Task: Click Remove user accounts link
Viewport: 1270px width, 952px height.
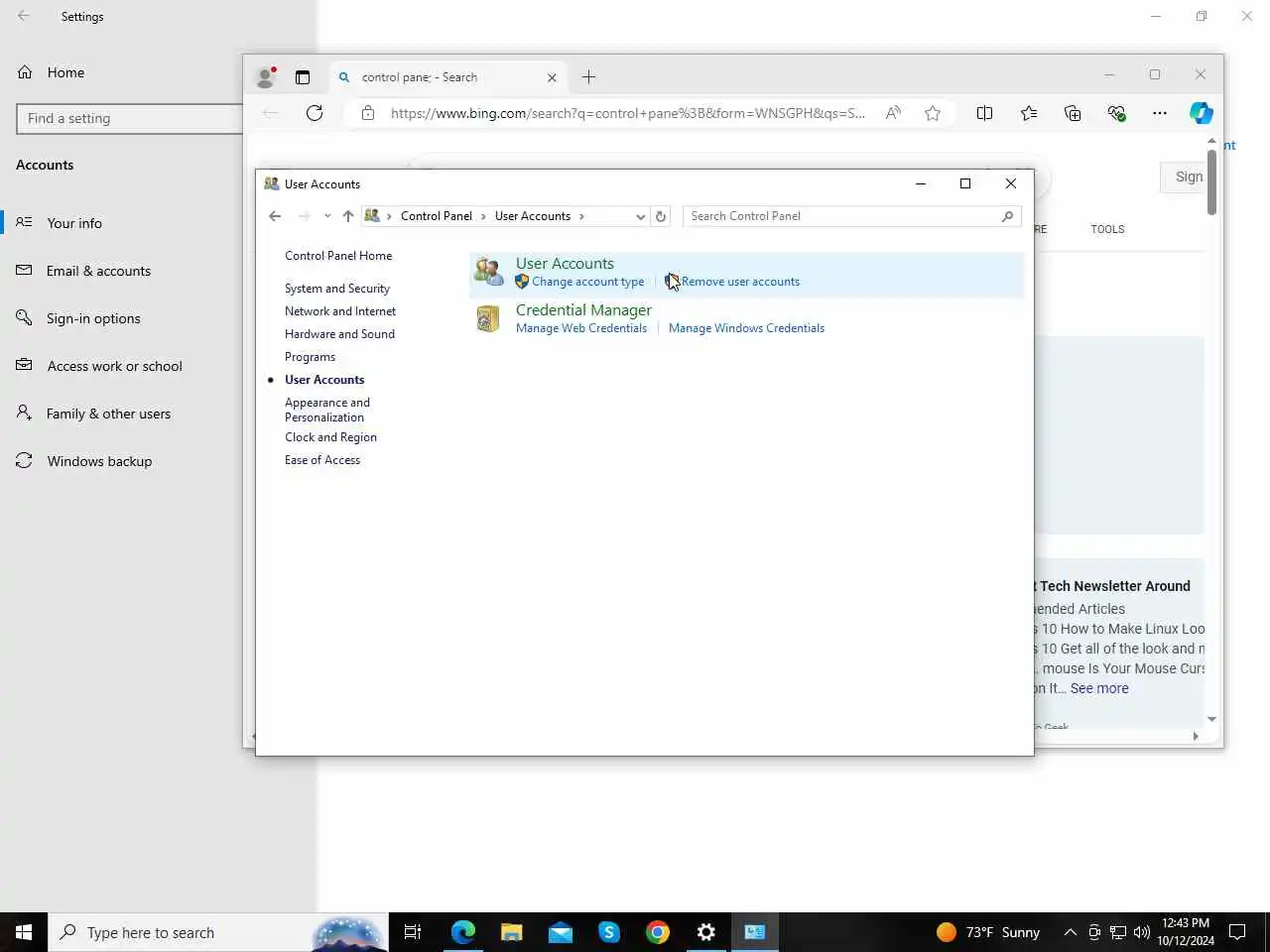Action: click(740, 282)
